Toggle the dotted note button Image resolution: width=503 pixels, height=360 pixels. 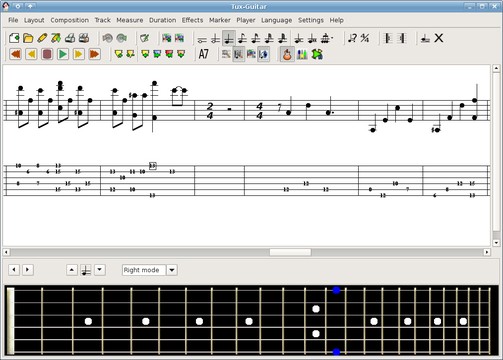(327, 38)
